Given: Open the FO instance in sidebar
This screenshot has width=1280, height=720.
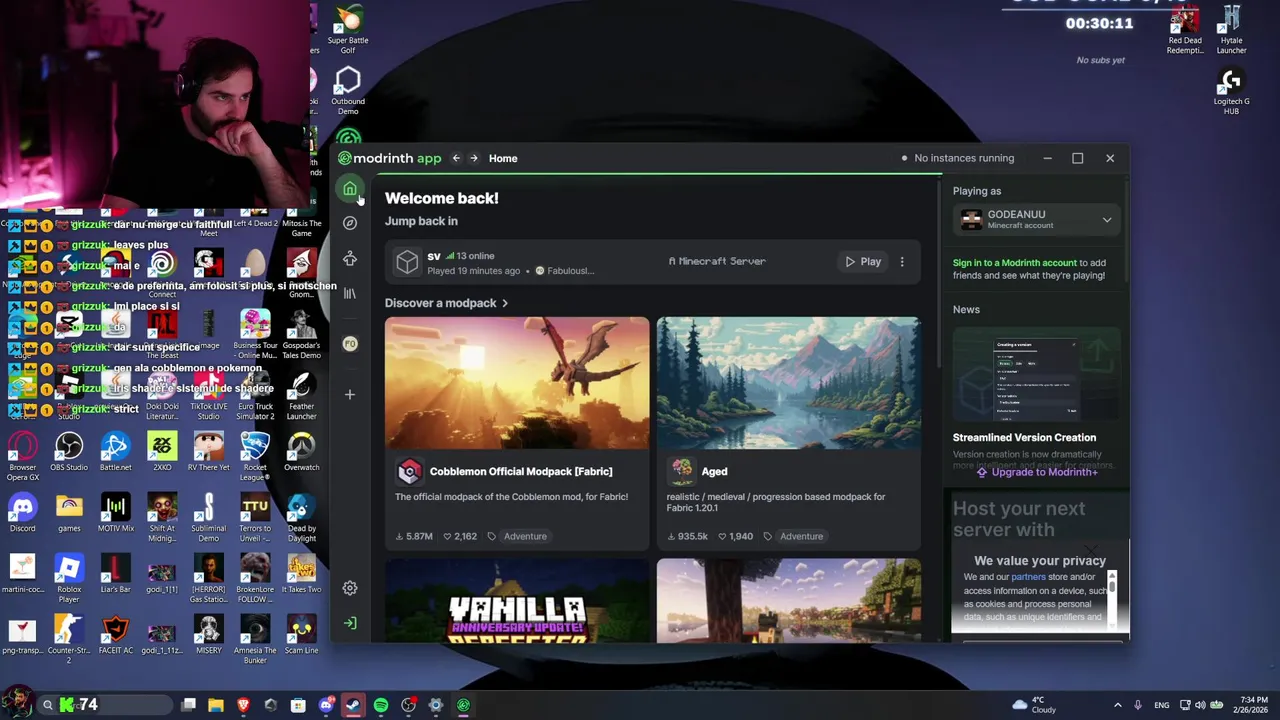Looking at the screenshot, I should tap(350, 344).
